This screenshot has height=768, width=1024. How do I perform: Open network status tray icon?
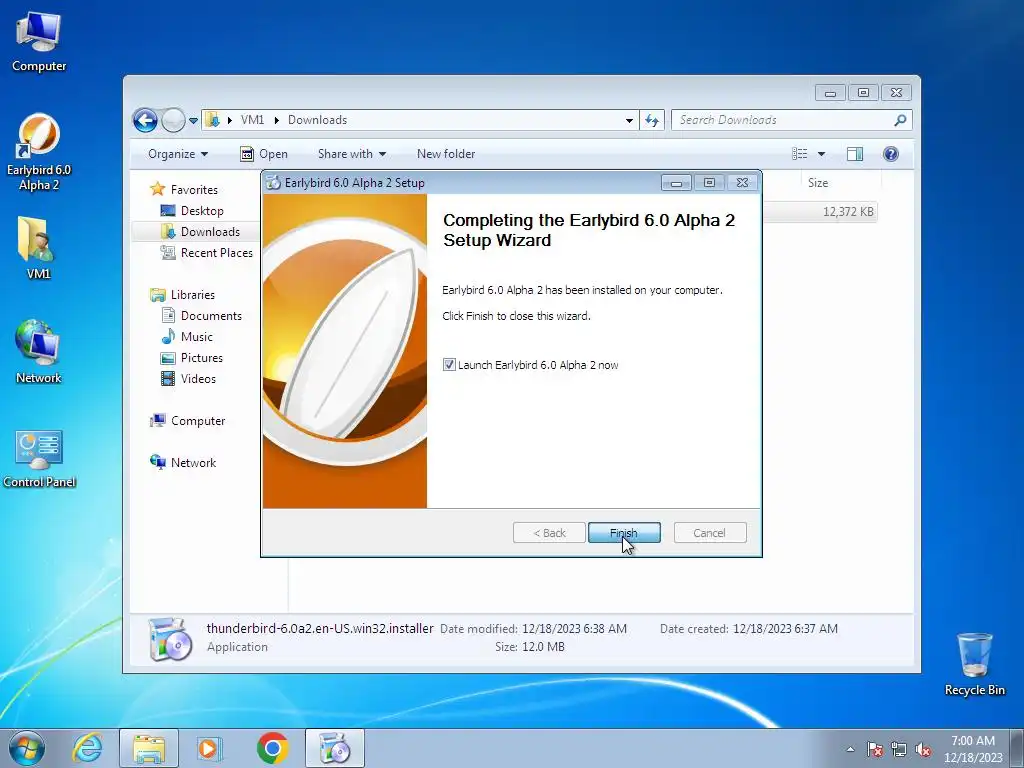tap(899, 749)
